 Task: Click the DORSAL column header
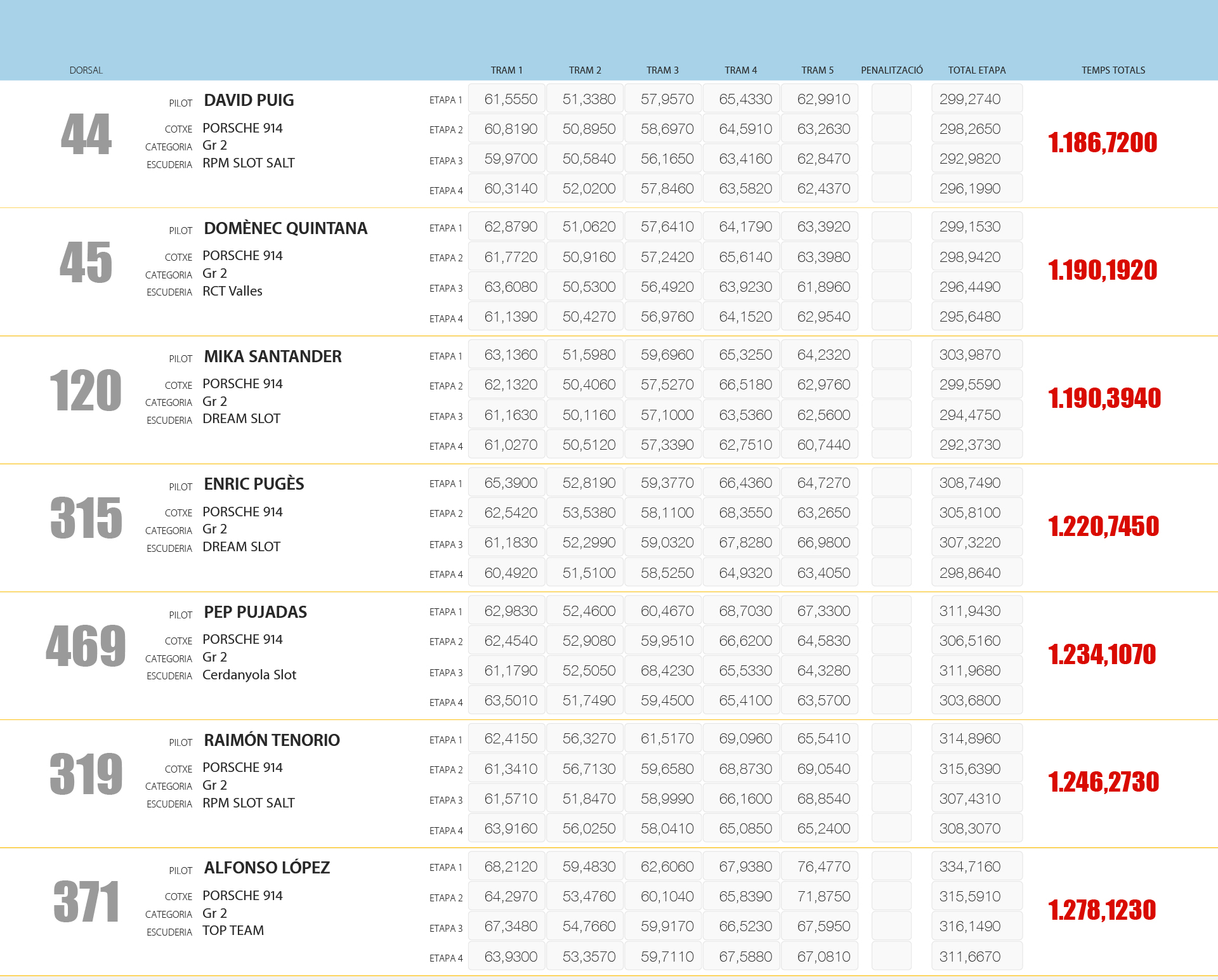tap(86, 70)
